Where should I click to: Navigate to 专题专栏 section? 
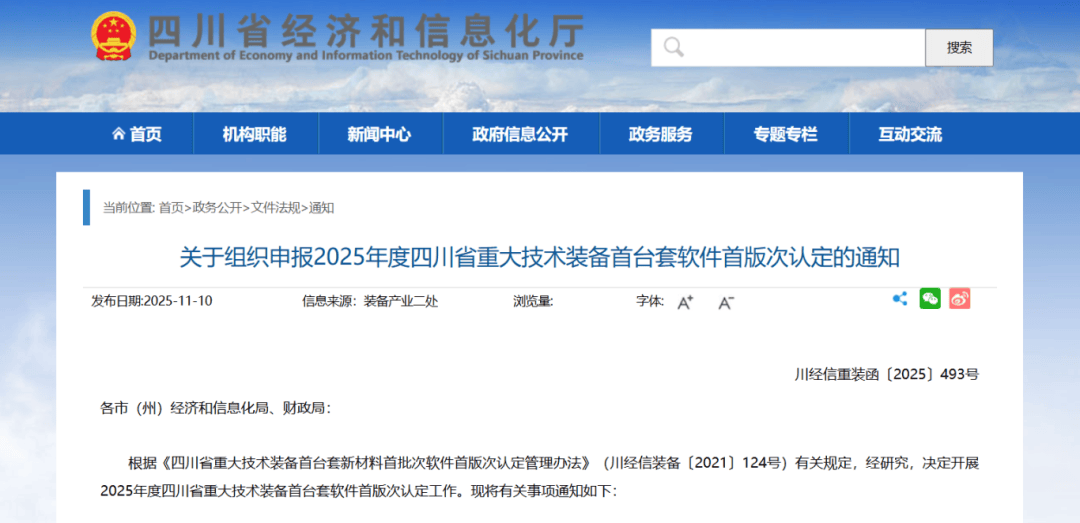coord(785,134)
